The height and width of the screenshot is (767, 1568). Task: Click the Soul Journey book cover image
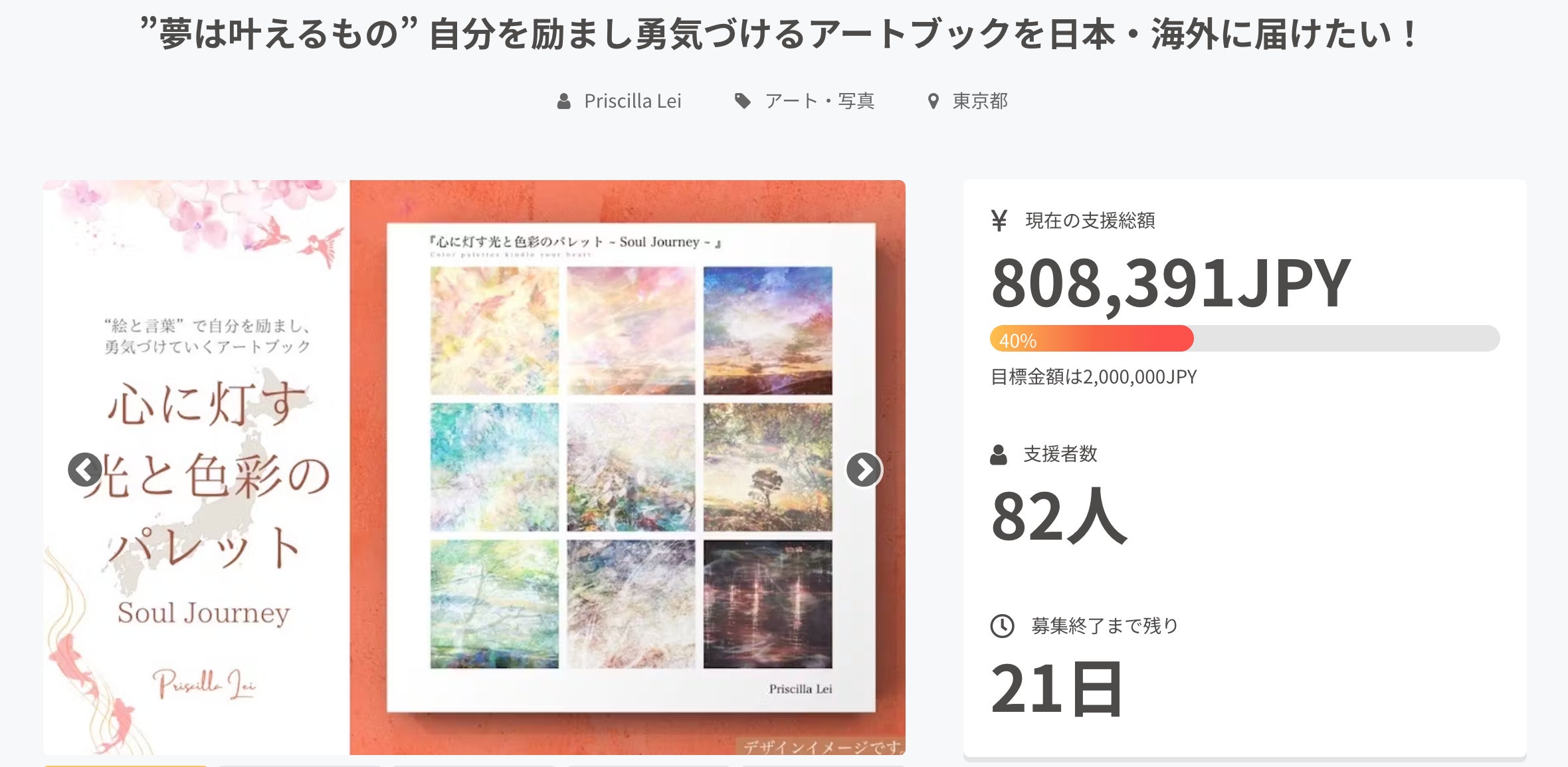tap(197, 467)
